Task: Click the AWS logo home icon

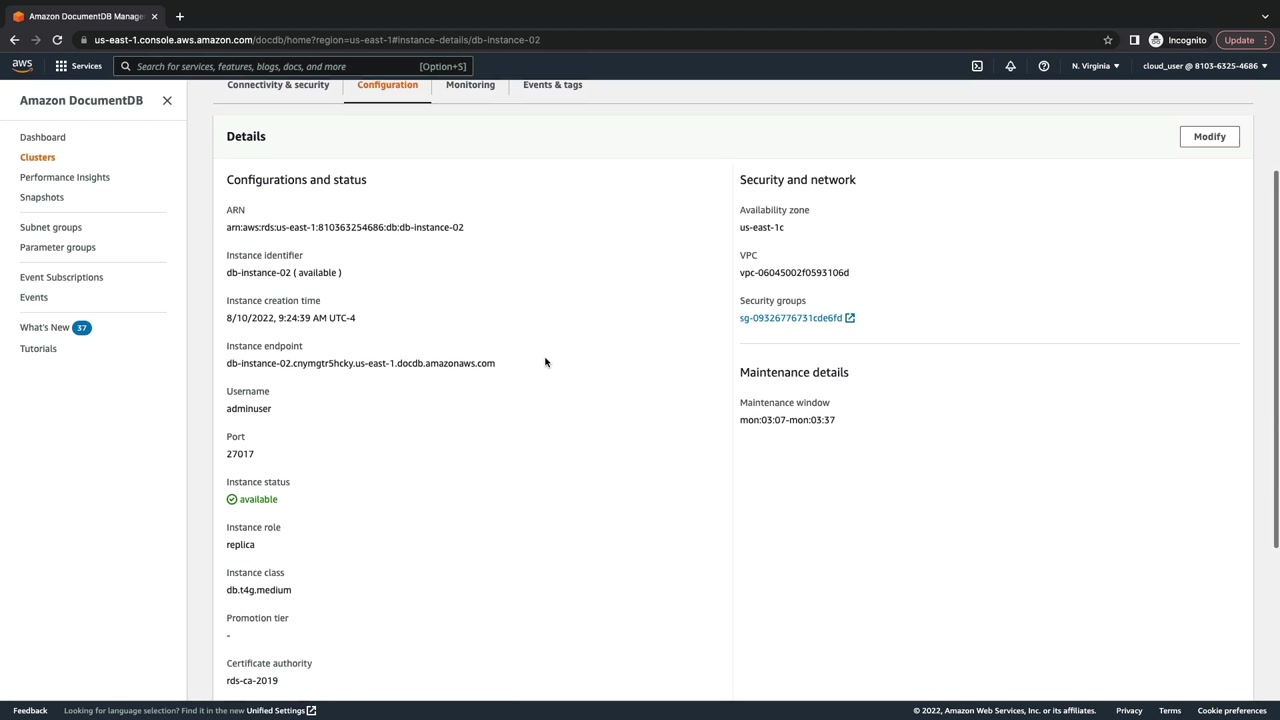Action: [x=22, y=66]
